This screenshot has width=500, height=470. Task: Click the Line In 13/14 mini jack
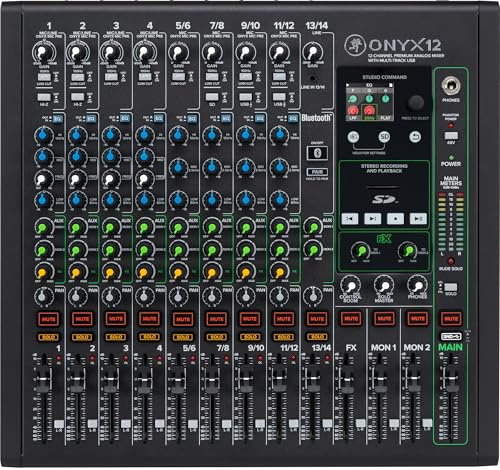[x=312, y=78]
